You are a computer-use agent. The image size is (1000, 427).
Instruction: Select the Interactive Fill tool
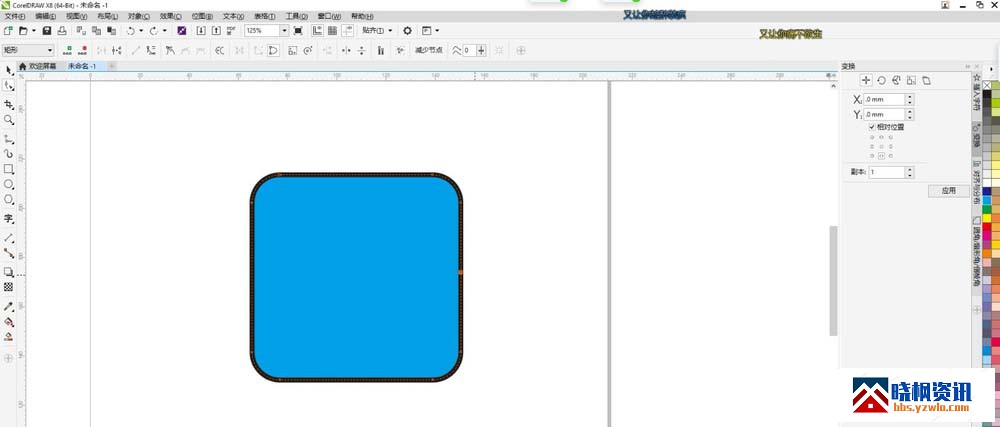[8, 321]
